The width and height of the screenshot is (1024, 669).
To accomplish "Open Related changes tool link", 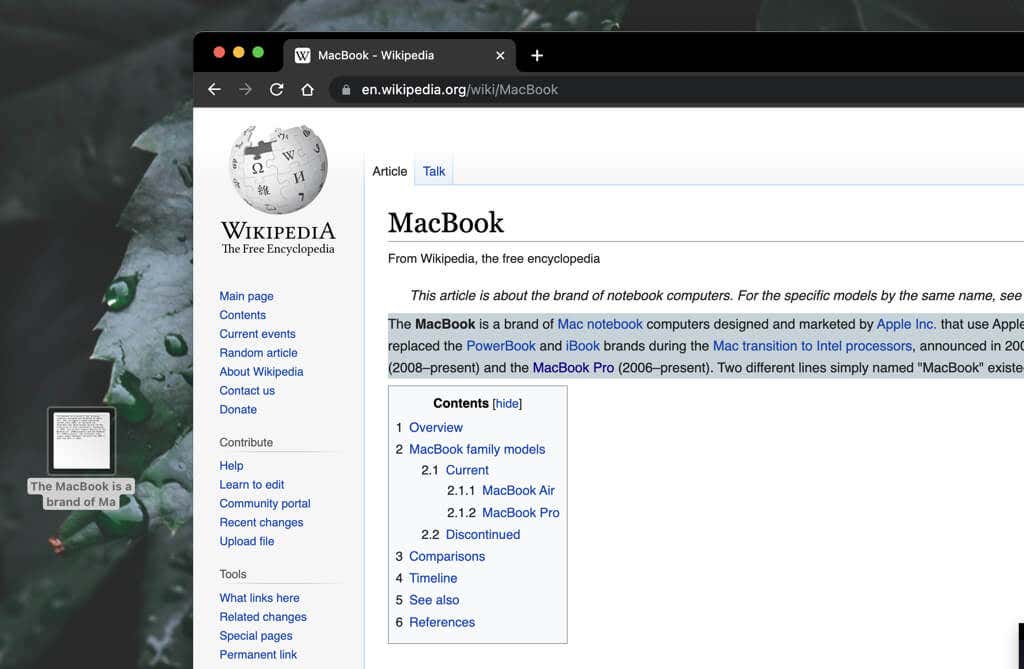I will click(x=263, y=617).
